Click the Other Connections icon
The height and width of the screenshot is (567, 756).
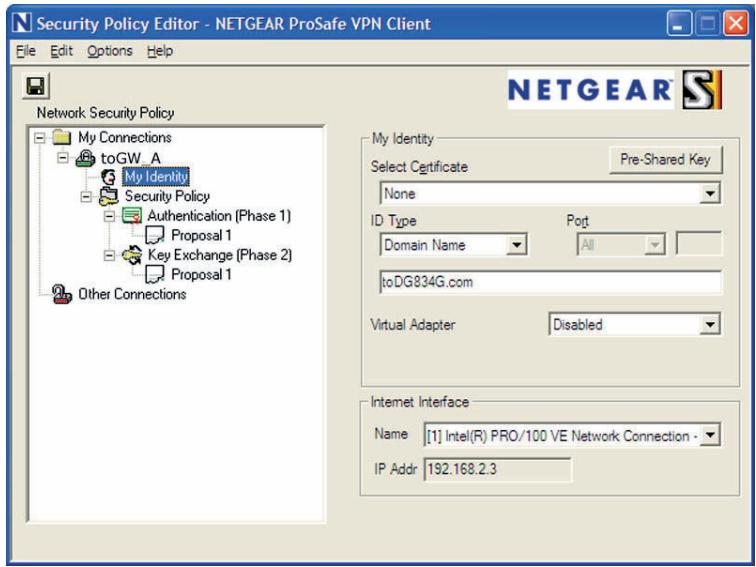62,294
